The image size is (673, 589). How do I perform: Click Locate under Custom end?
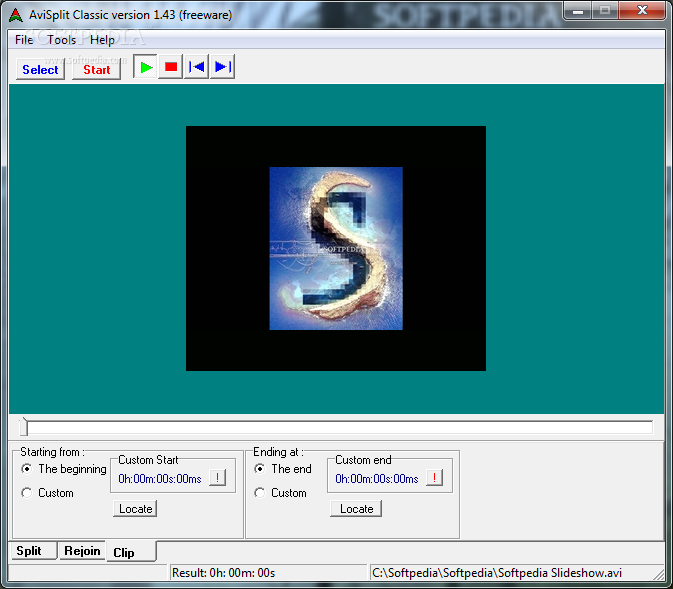tap(356, 509)
